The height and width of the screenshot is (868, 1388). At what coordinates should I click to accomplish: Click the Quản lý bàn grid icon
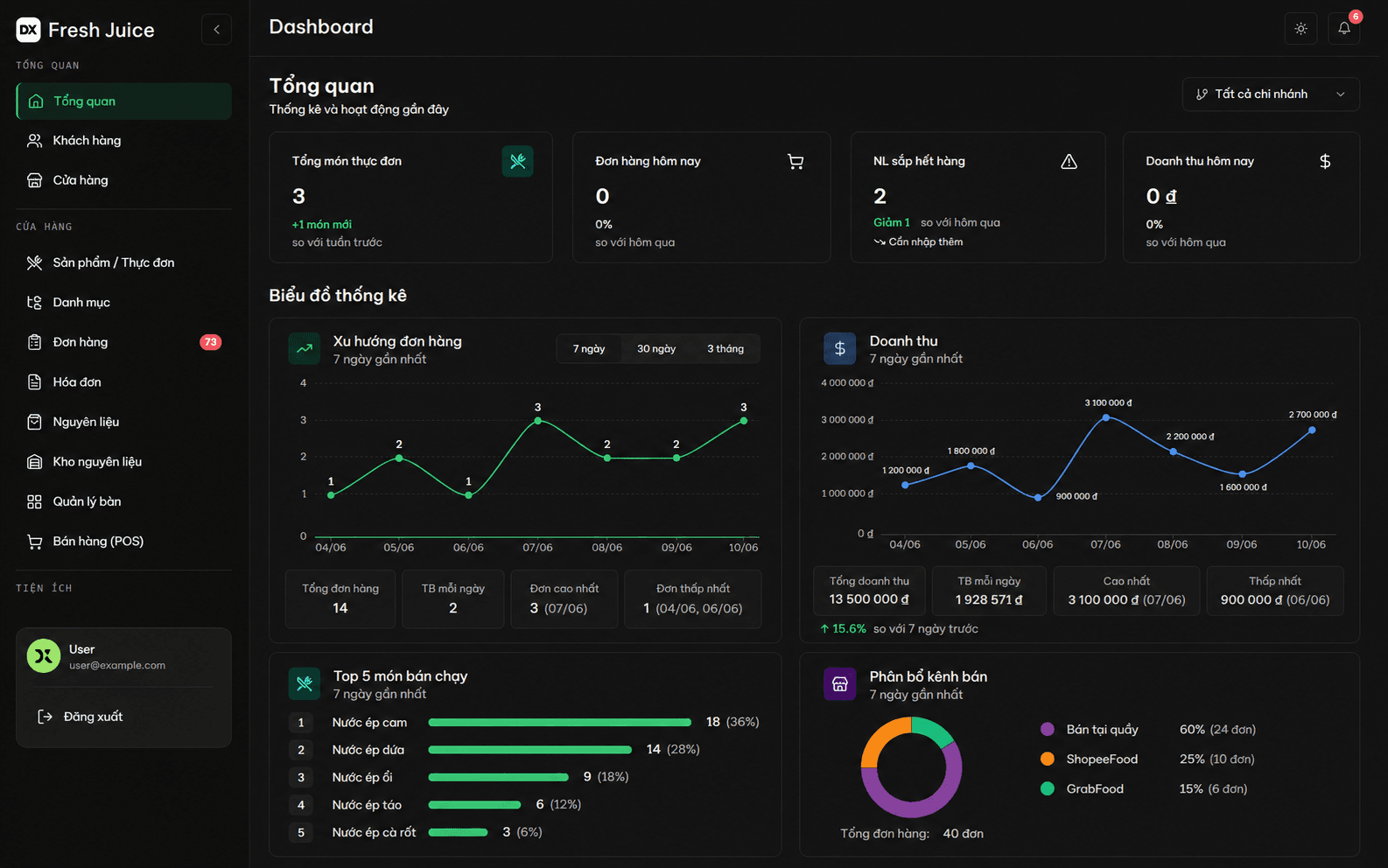click(x=35, y=501)
